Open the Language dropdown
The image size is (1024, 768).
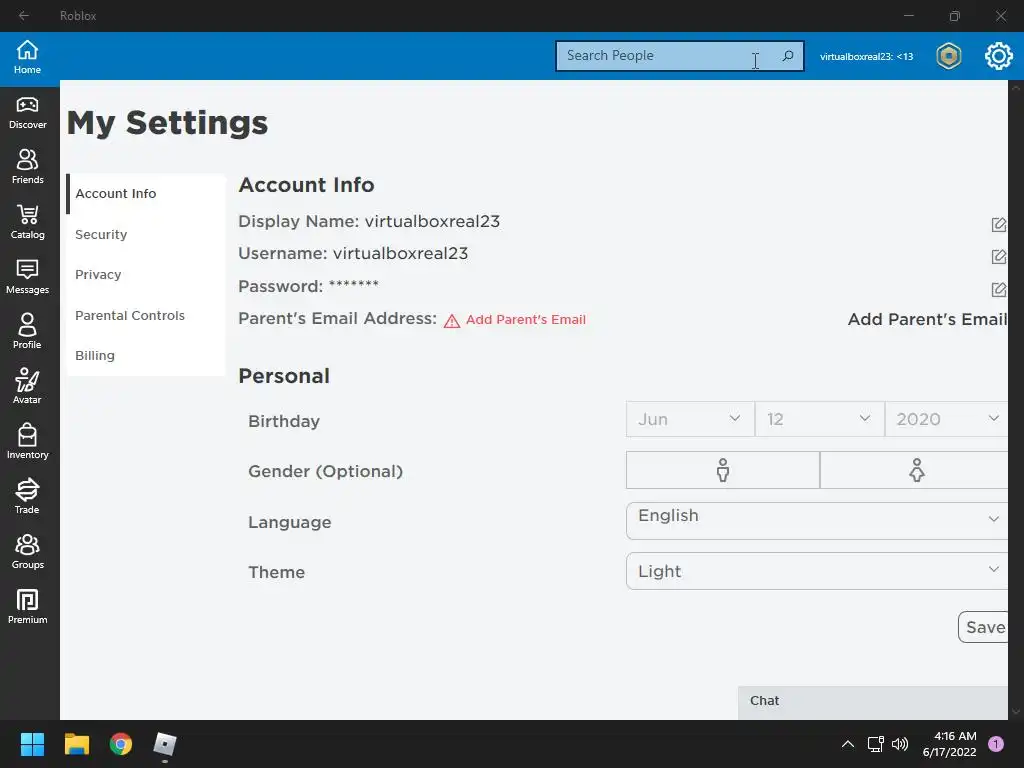pos(817,520)
